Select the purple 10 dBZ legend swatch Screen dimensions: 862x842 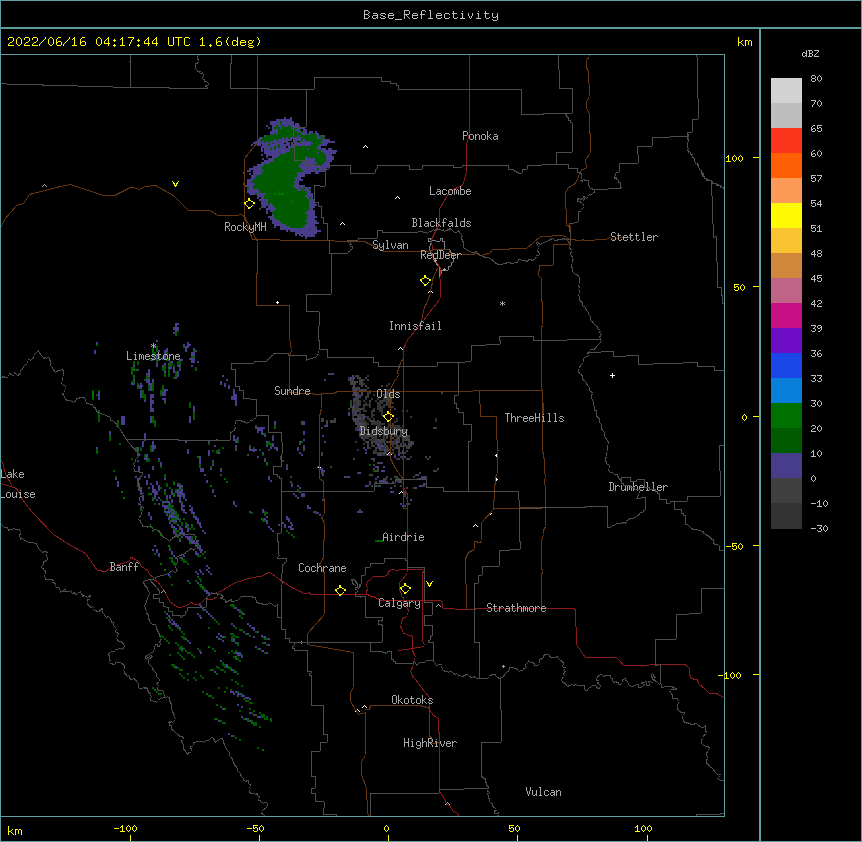(x=786, y=466)
